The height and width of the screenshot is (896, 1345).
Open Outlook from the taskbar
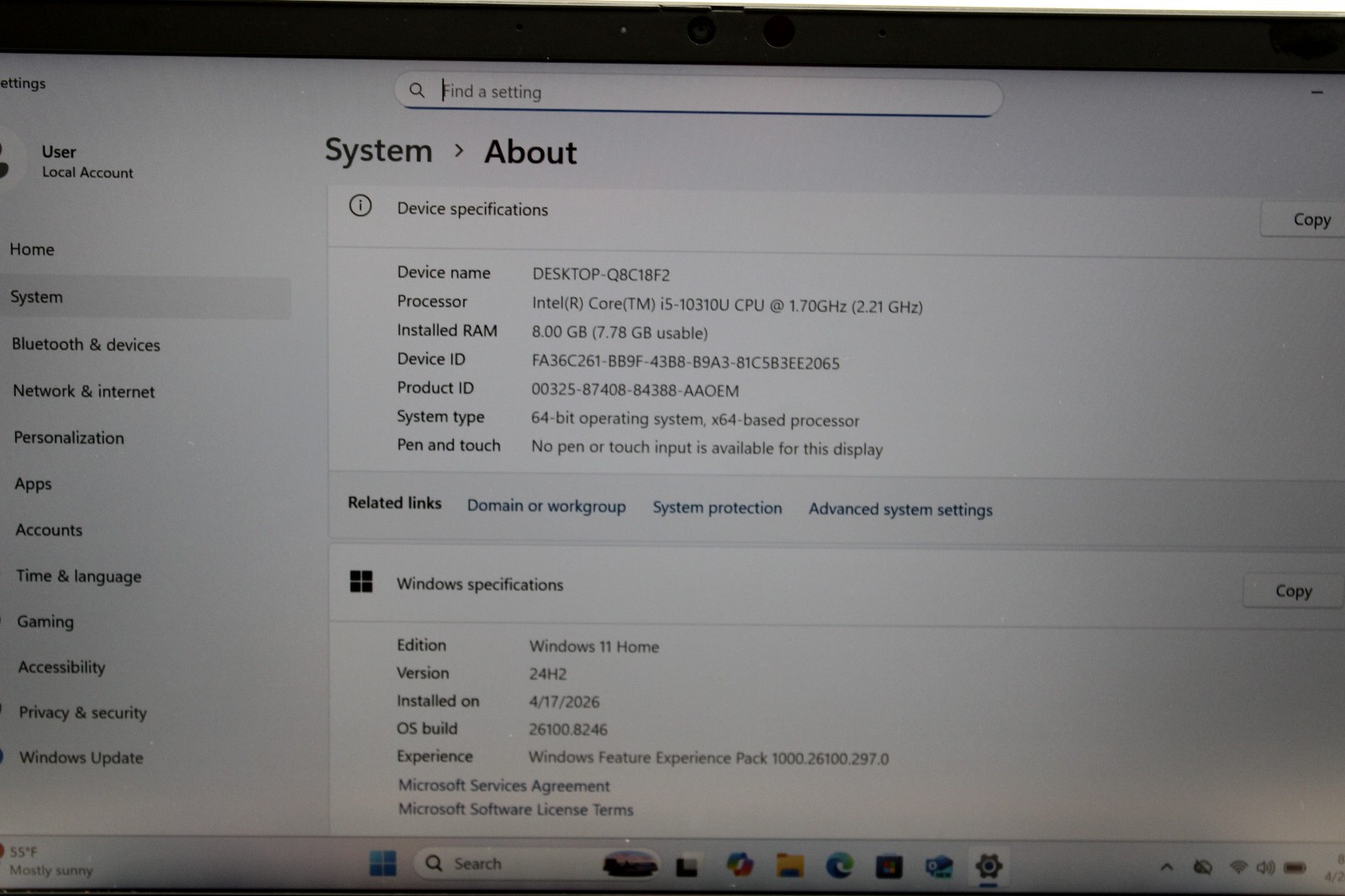tap(938, 866)
